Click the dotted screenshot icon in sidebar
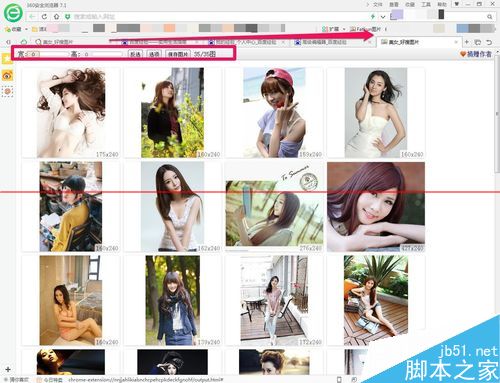500x383 pixels. pos(7,91)
